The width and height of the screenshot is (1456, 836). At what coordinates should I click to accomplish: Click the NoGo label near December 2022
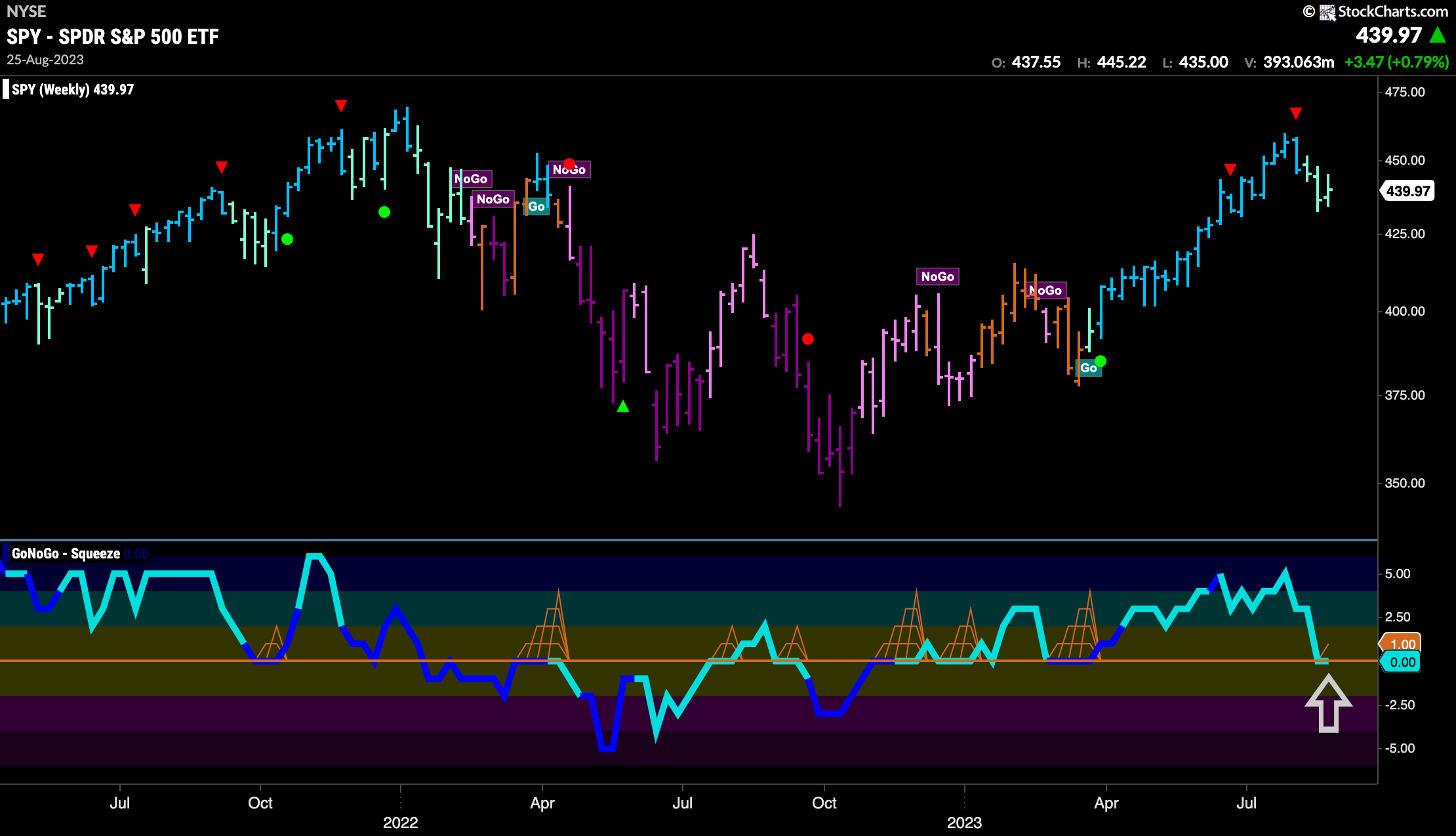[x=938, y=277]
